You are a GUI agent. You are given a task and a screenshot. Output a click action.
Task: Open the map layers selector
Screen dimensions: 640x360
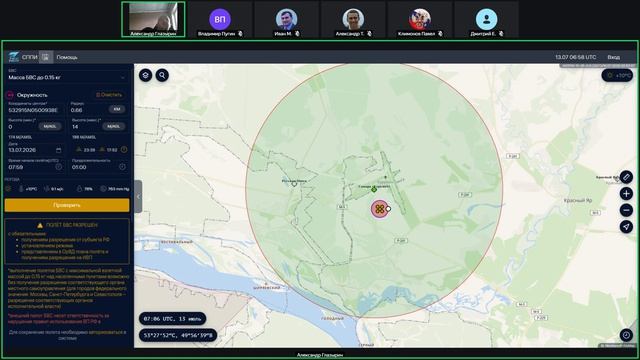point(146,75)
